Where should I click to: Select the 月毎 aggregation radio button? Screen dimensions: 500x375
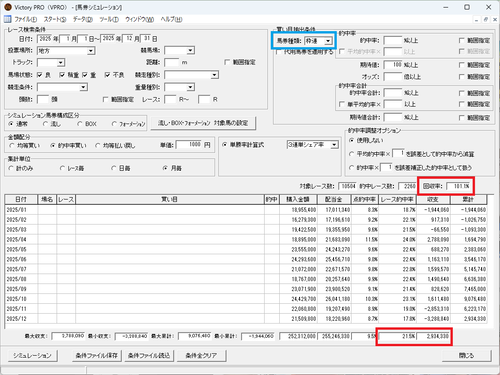point(165,168)
